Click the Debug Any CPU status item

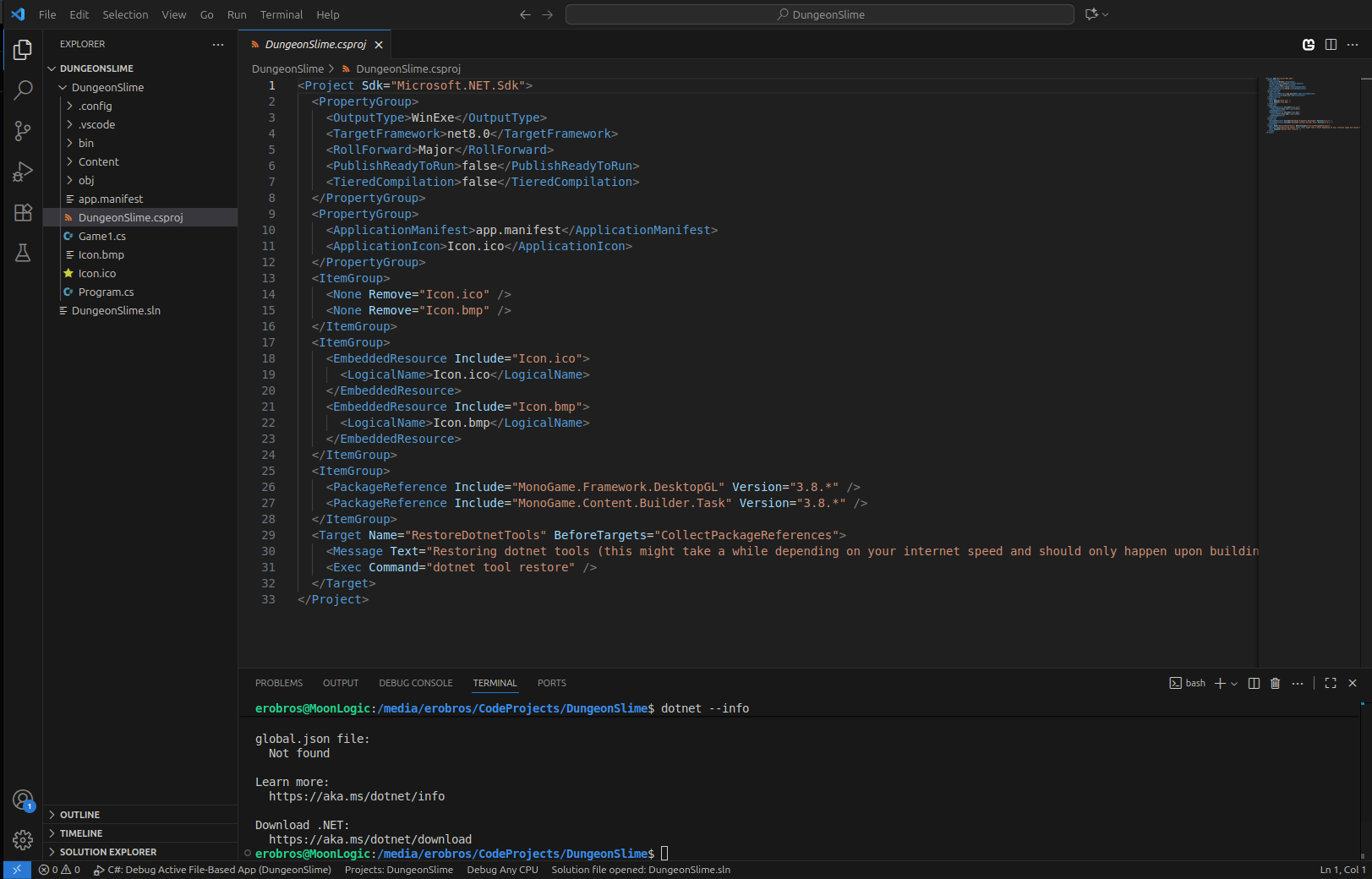coord(502,870)
